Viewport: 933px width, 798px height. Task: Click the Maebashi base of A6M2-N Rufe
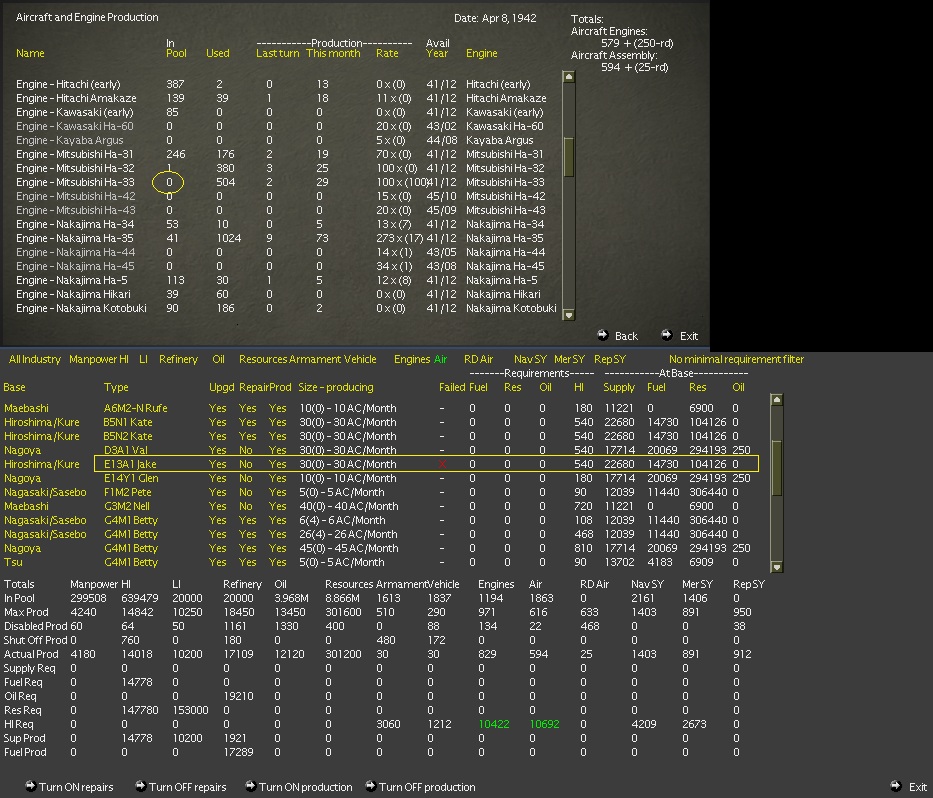pos(26,408)
